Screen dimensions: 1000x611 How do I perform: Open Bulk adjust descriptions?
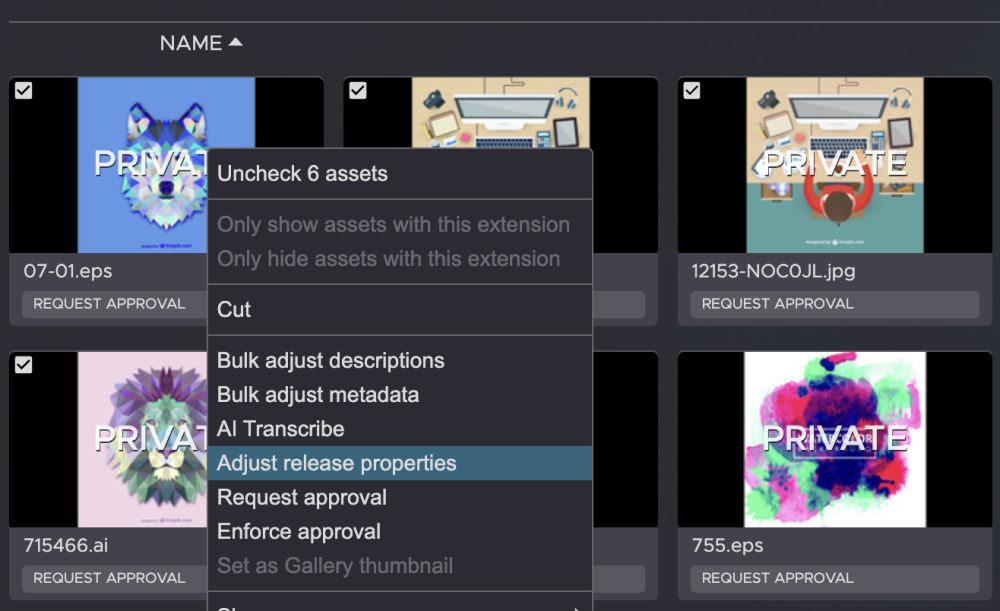(330, 361)
